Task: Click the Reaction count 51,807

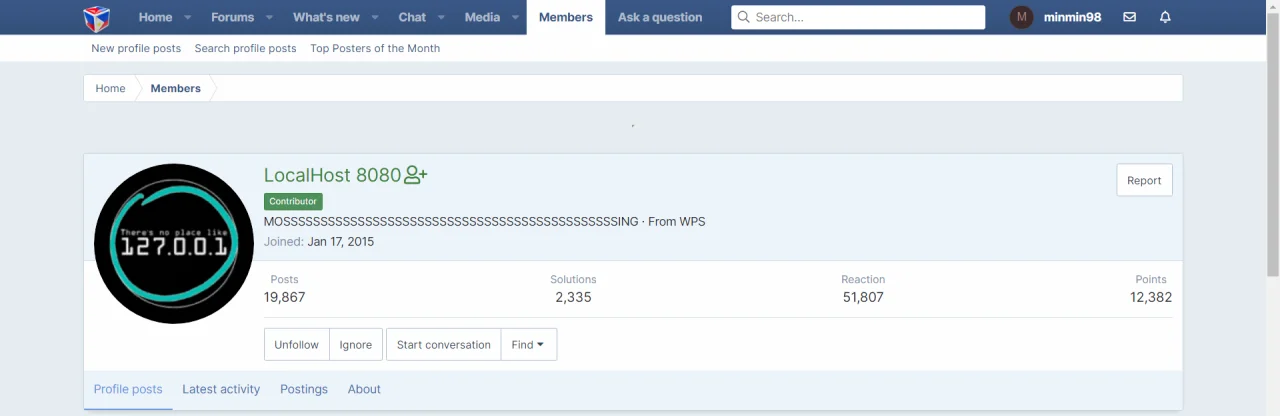Action: pyautogui.click(x=863, y=297)
